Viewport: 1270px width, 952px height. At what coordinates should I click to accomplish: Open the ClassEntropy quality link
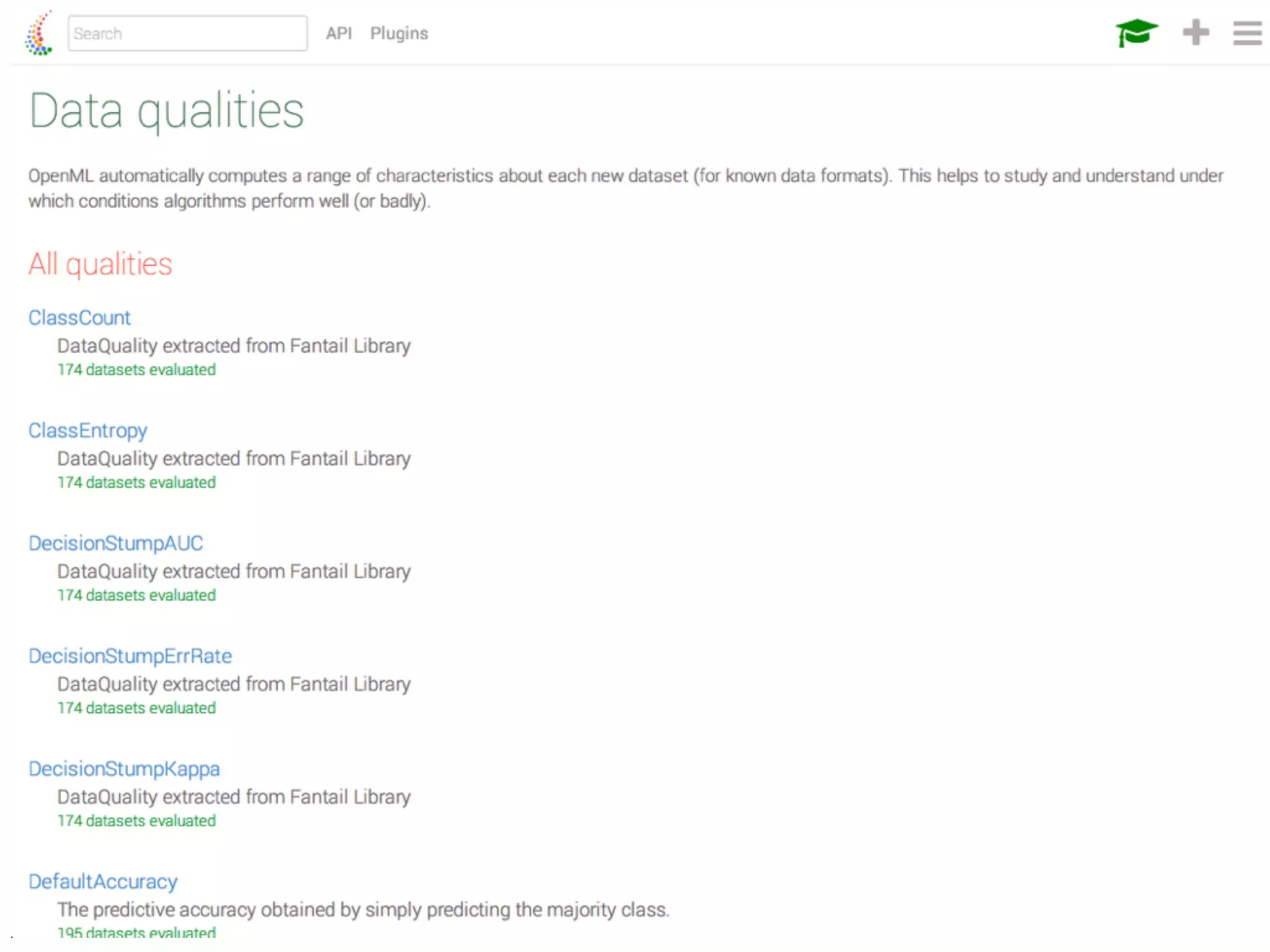click(87, 431)
